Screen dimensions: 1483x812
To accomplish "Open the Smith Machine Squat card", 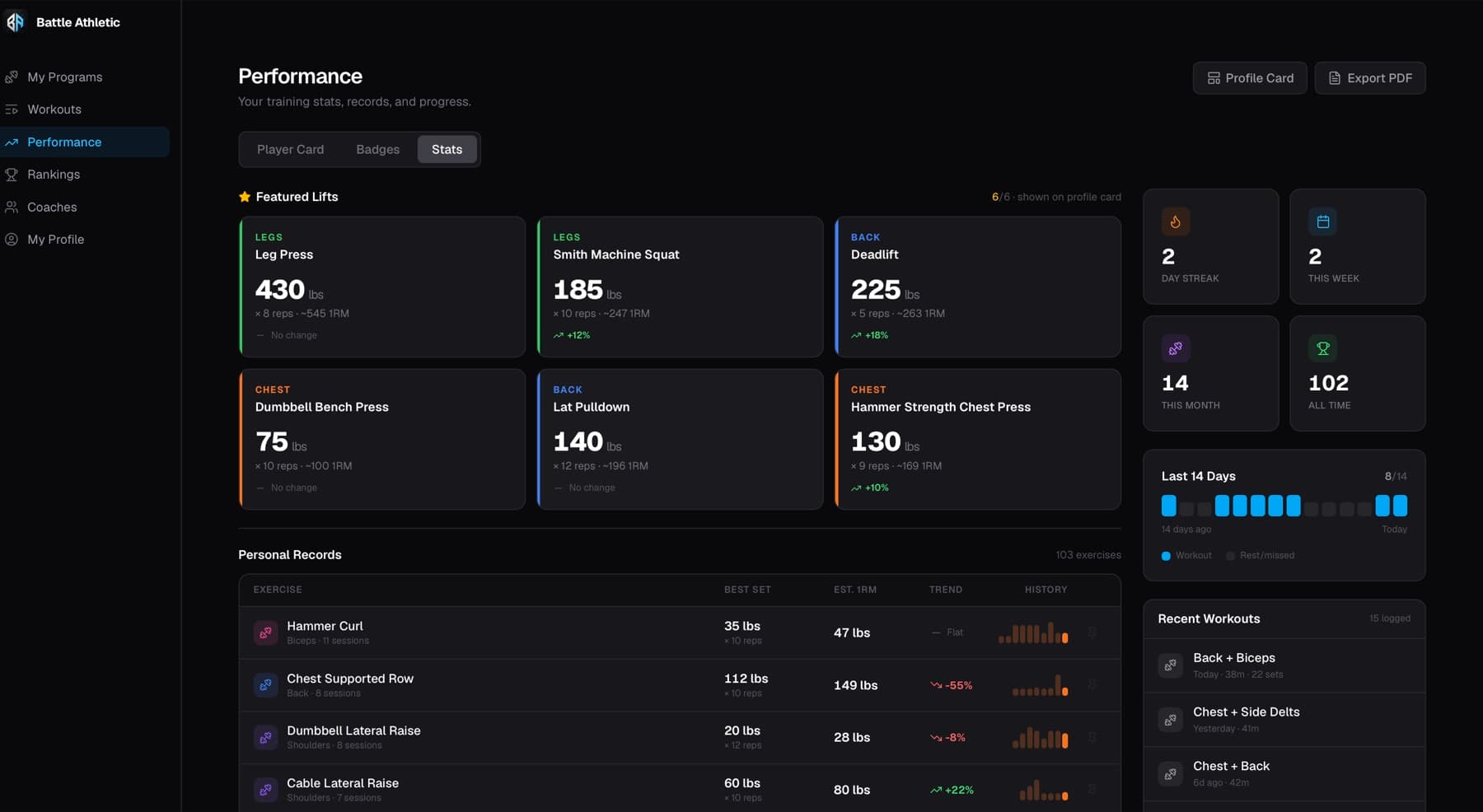I will pos(680,287).
